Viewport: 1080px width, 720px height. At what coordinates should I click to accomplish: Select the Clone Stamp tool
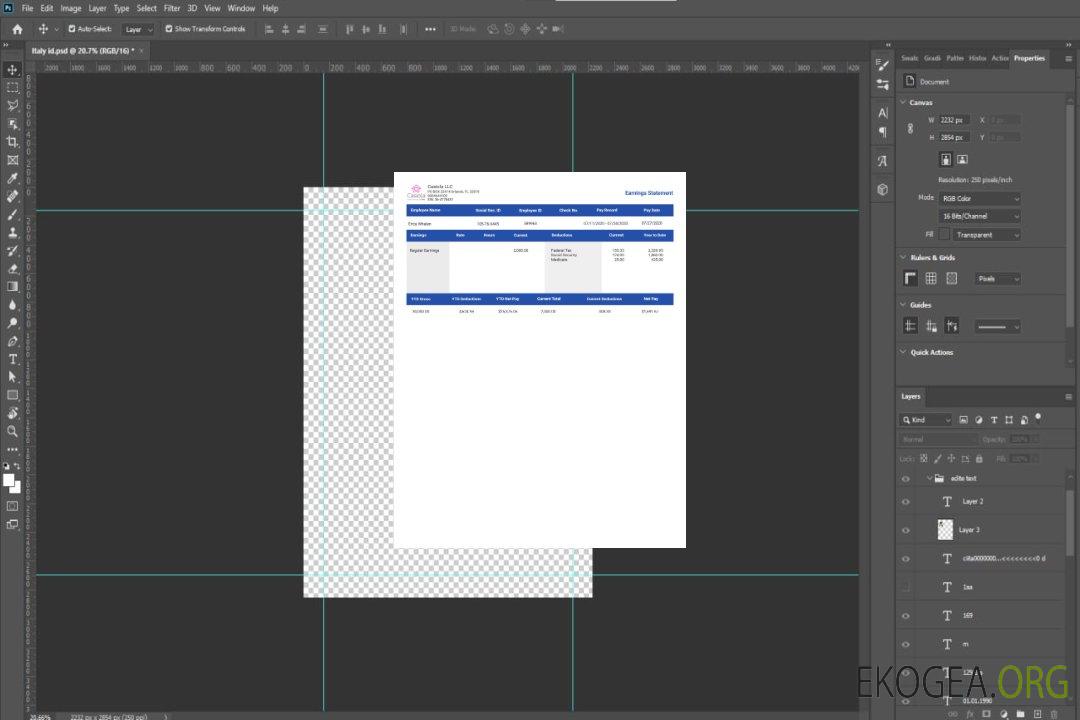12,232
